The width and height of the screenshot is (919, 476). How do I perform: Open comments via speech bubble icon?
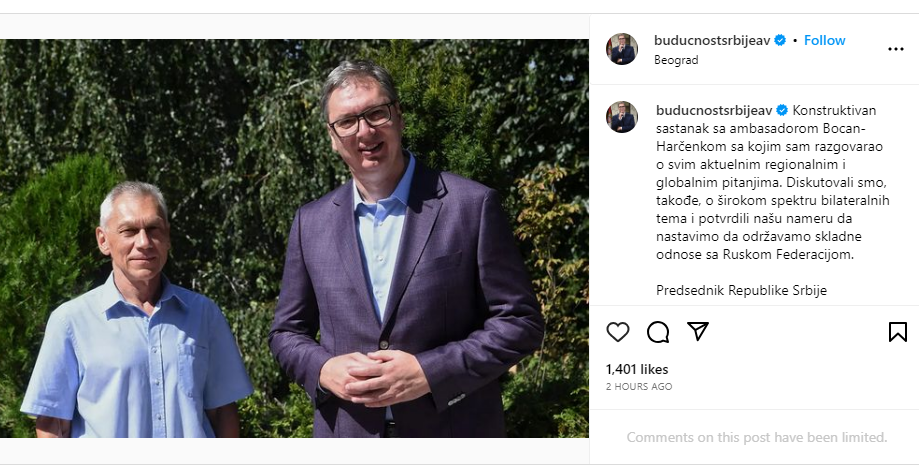coord(658,332)
